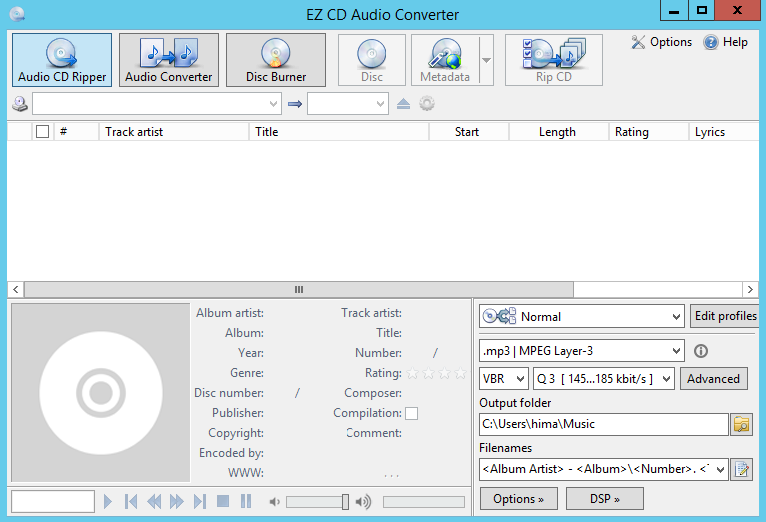The image size is (766, 522).
Task: Open the read speed dropdown
Action: pyautogui.click(x=348, y=104)
